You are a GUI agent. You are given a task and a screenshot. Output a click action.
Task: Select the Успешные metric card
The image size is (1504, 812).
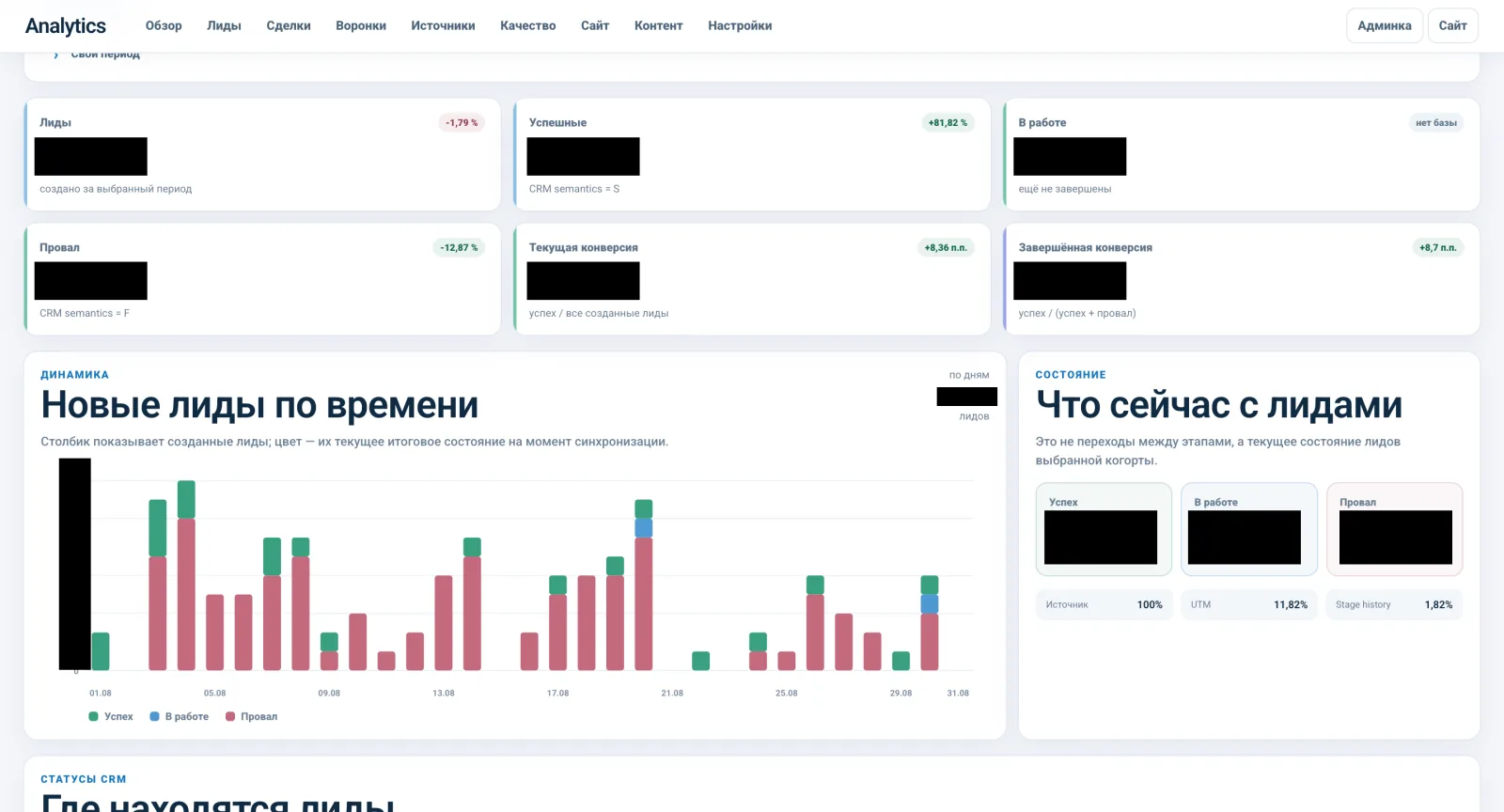(752, 154)
